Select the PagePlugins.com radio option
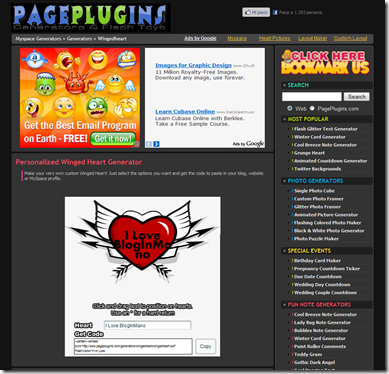The image size is (389, 374). coord(312,108)
